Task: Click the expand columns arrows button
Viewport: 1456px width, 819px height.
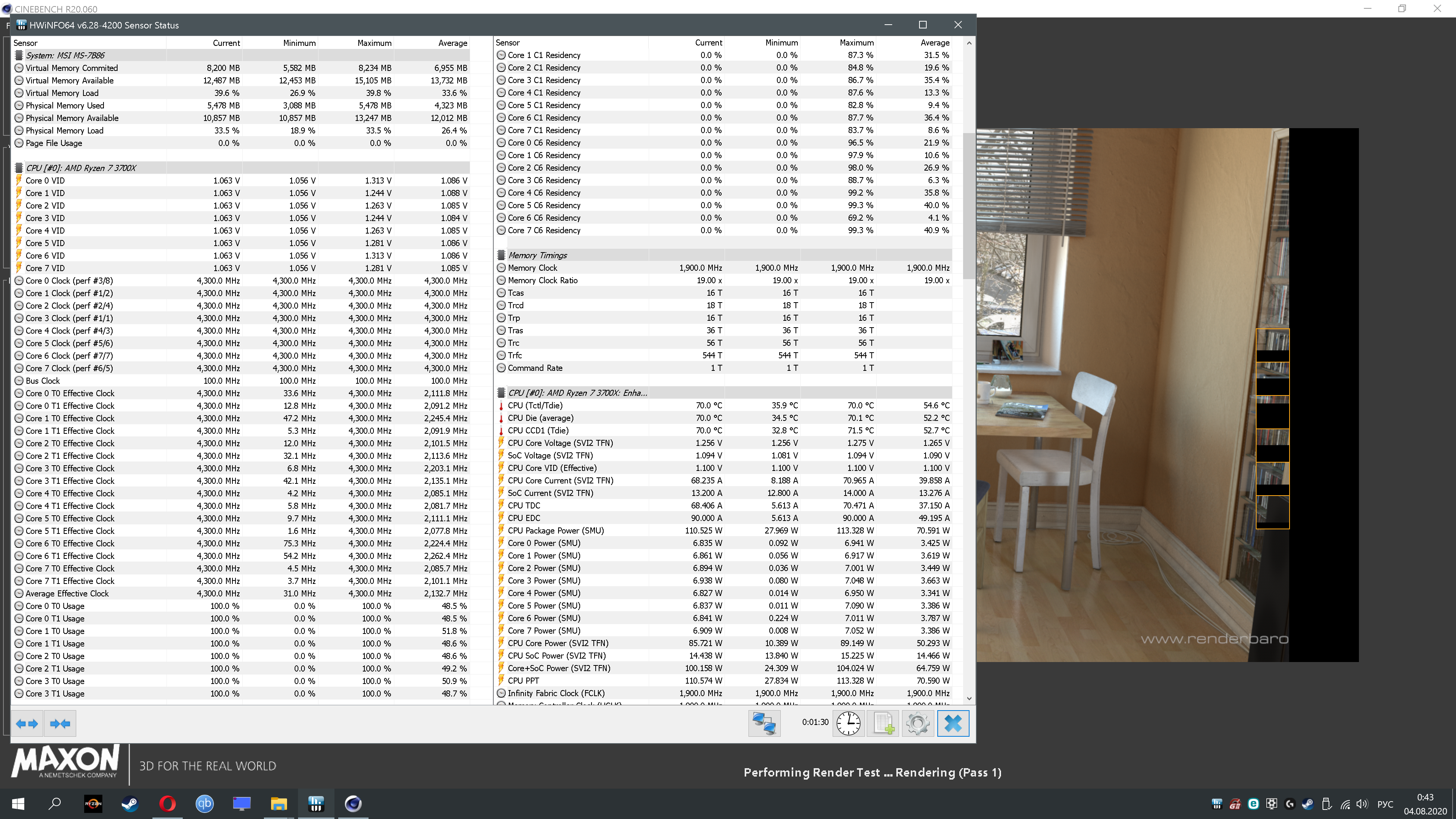Action: coord(27,723)
